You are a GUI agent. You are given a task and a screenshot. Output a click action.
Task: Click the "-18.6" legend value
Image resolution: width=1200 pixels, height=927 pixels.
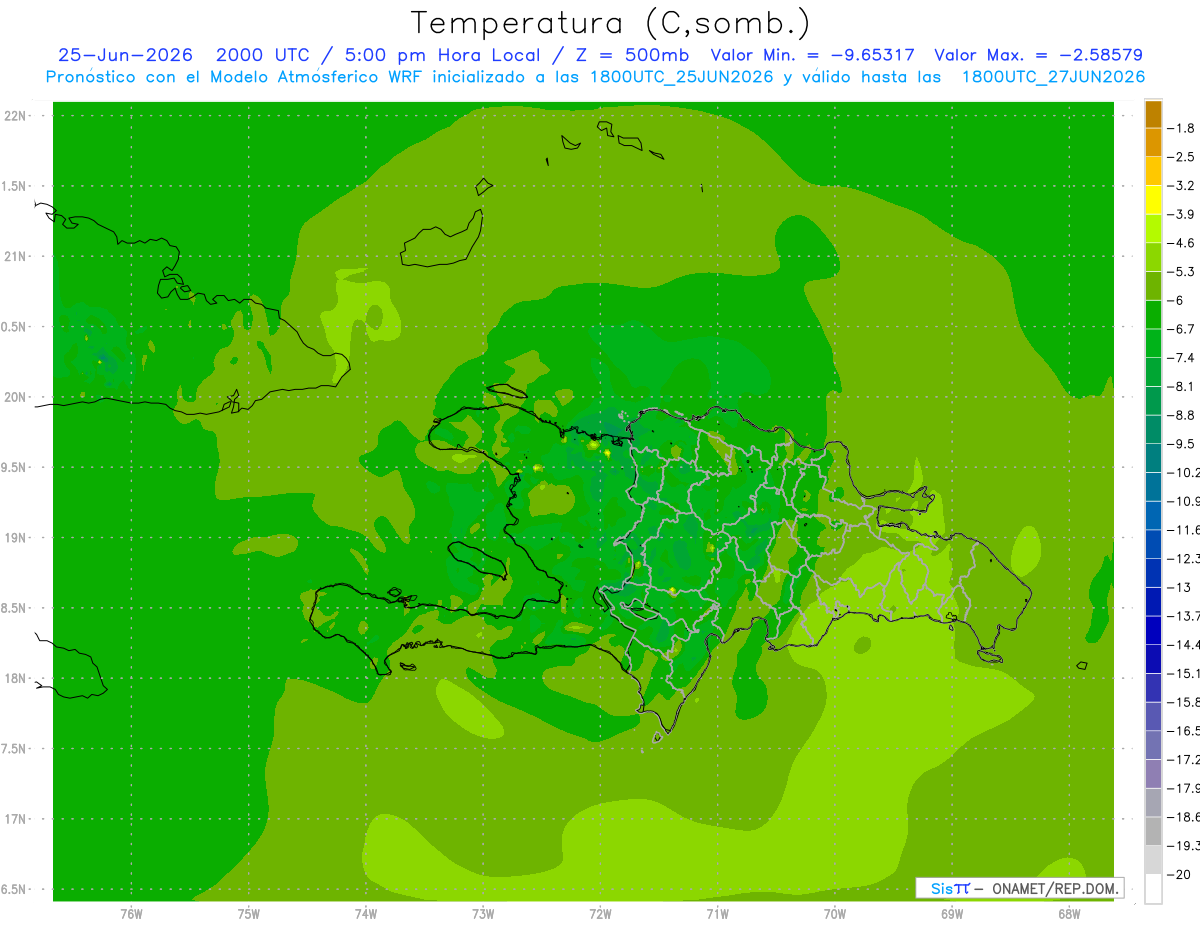(1184, 817)
